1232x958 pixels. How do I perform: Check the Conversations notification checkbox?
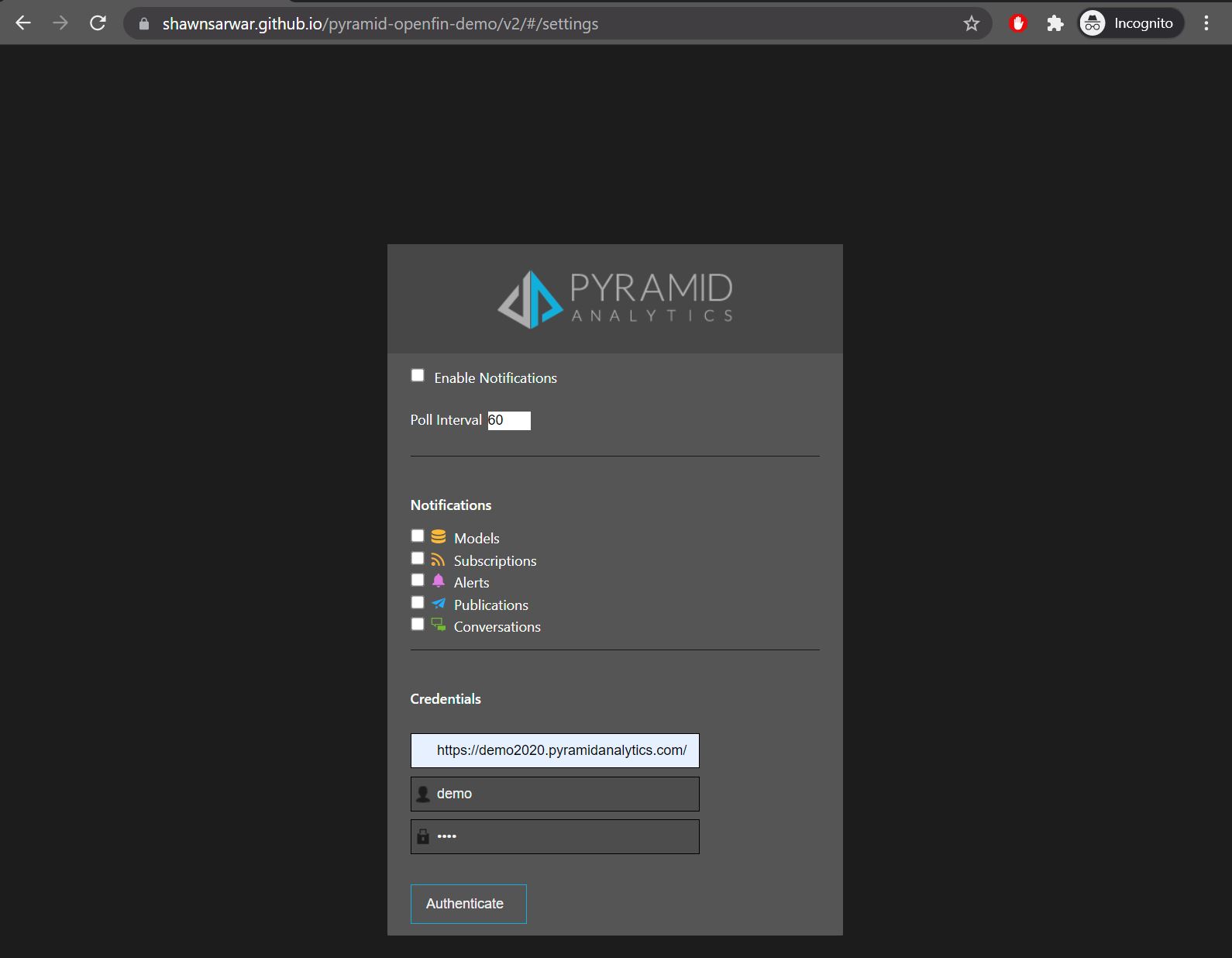click(418, 624)
